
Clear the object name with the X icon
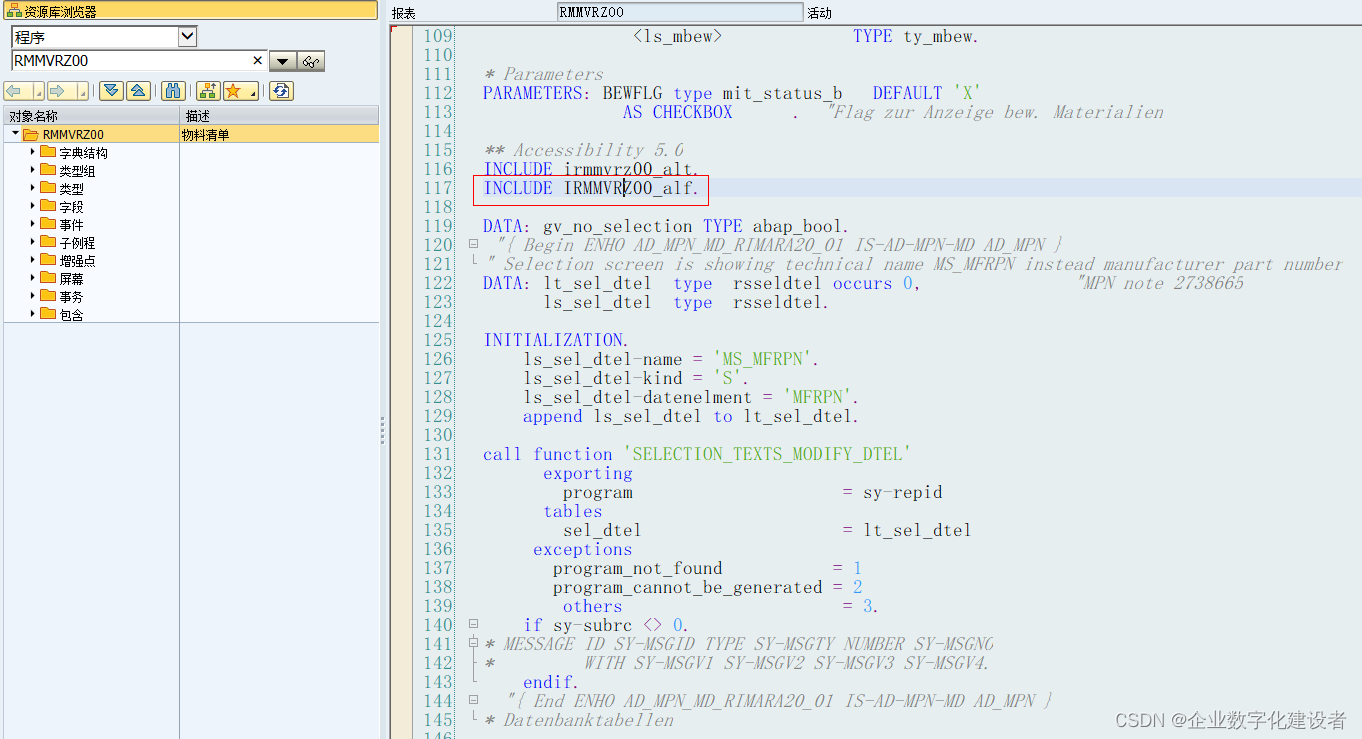pos(257,59)
